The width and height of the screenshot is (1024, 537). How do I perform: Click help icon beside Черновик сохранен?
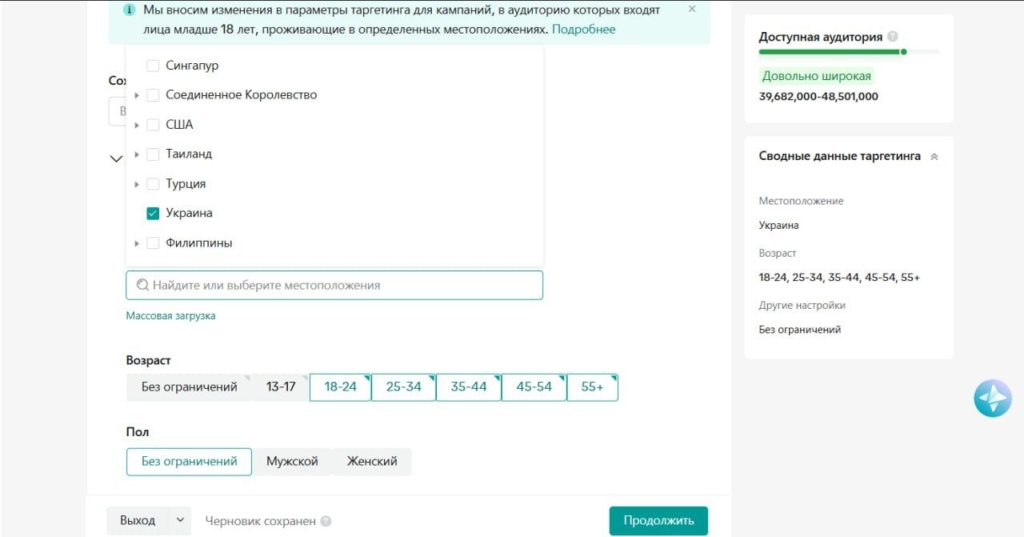click(326, 521)
